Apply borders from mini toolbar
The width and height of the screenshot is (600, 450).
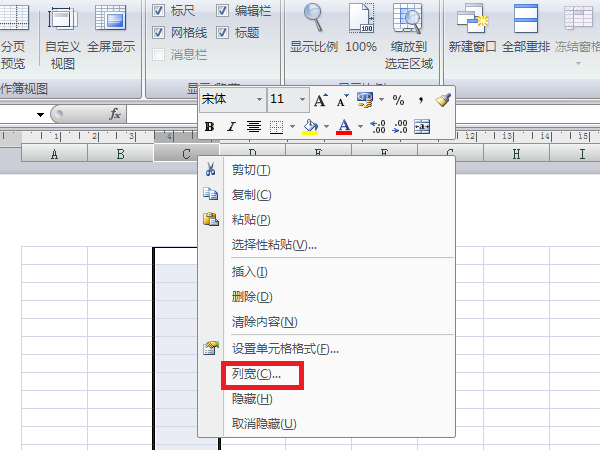276,127
